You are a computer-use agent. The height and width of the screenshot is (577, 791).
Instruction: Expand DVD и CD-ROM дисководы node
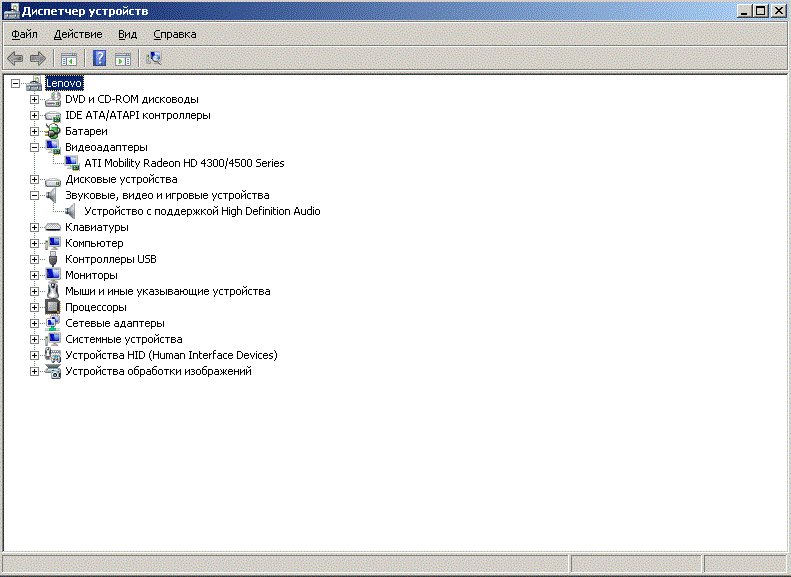coord(34,99)
